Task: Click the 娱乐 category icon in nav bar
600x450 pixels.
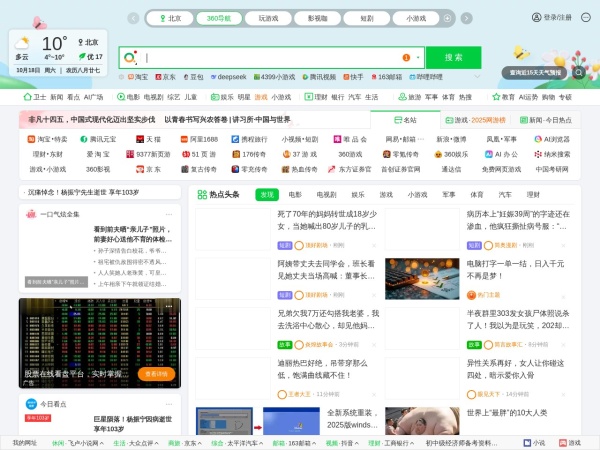Action: tap(215, 97)
